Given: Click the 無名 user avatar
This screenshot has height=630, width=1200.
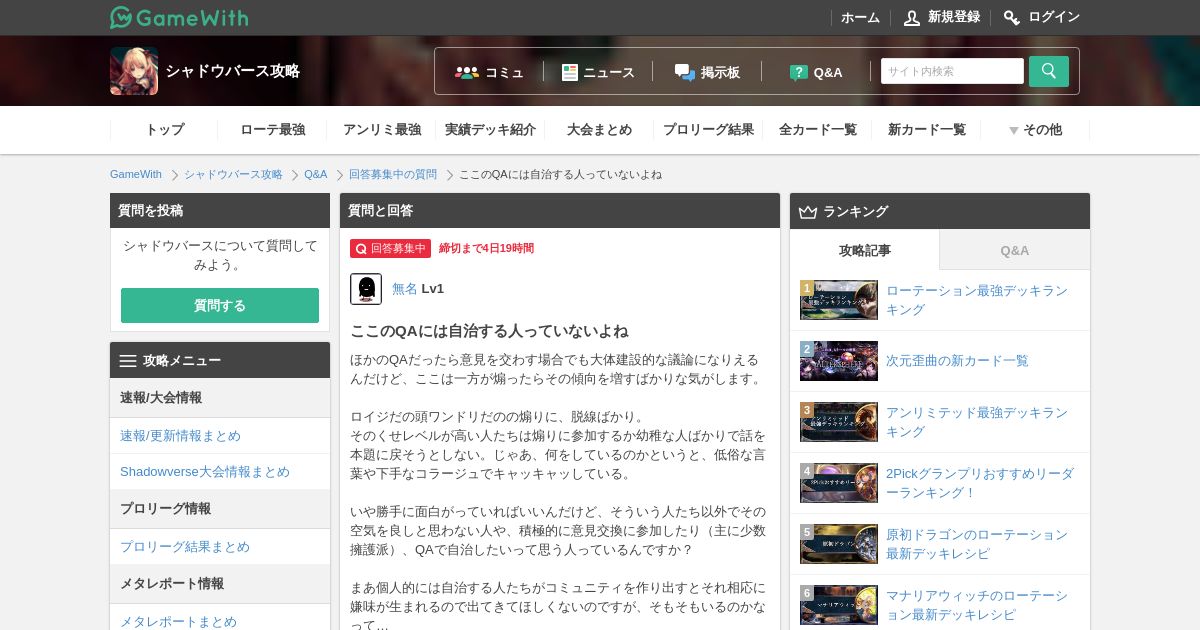Looking at the screenshot, I should [366, 289].
